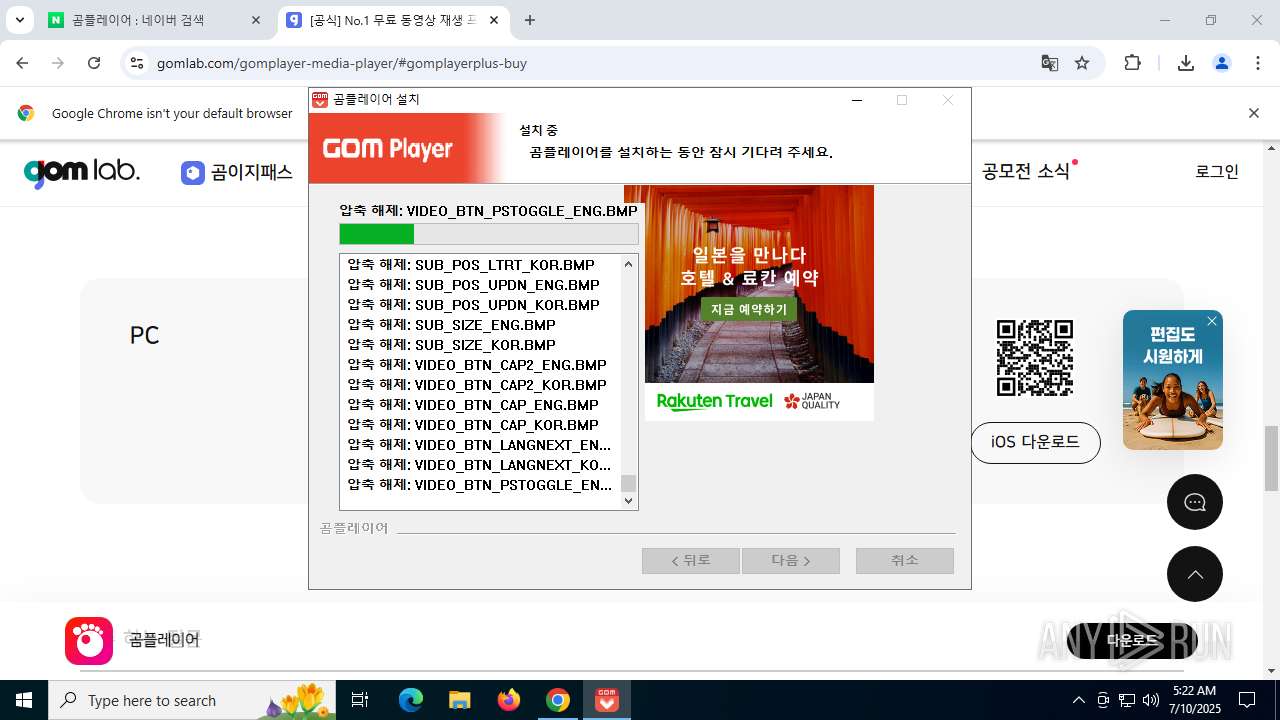Click the gom lab logo

(82, 172)
